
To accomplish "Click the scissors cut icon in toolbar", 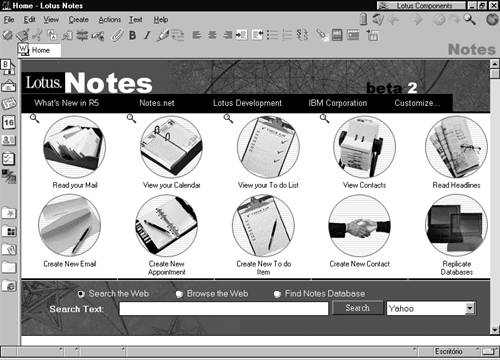I will pyautogui.click(x=37, y=35).
